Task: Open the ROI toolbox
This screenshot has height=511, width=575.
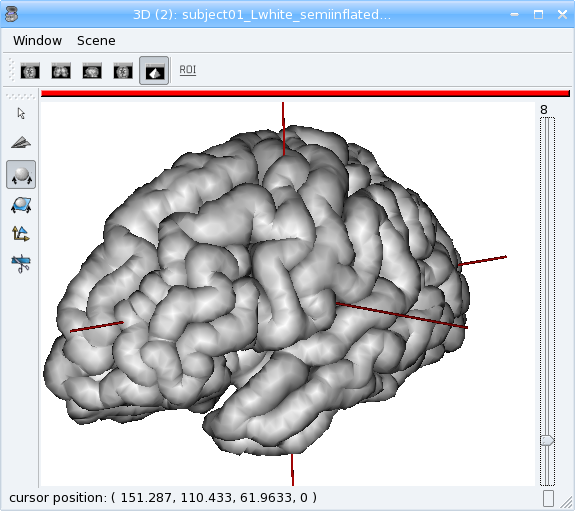Action: pyautogui.click(x=188, y=70)
